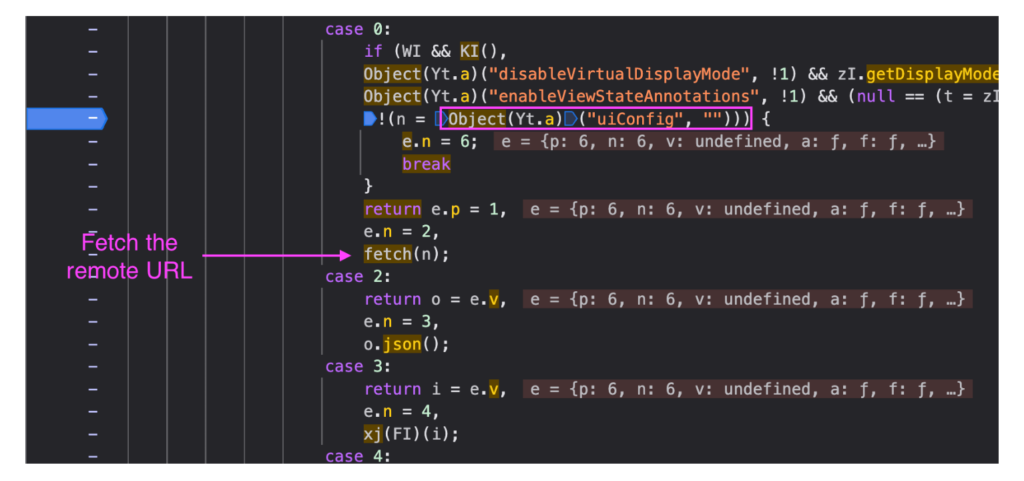This screenshot has width=1024, height=481.
Task: Toggle inline breakpoint marker before Object(Yt.a)
Action: (441, 120)
